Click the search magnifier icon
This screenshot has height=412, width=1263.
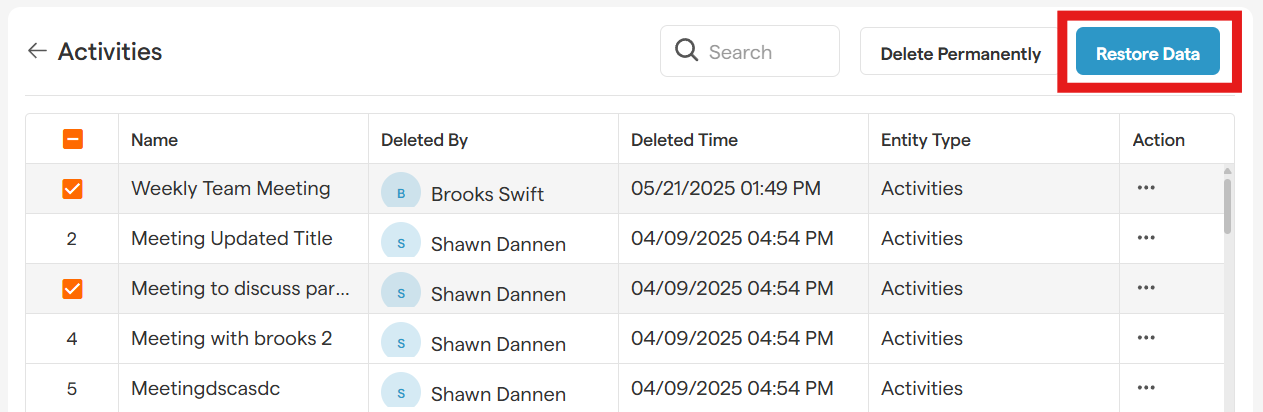(x=686, y=51)
